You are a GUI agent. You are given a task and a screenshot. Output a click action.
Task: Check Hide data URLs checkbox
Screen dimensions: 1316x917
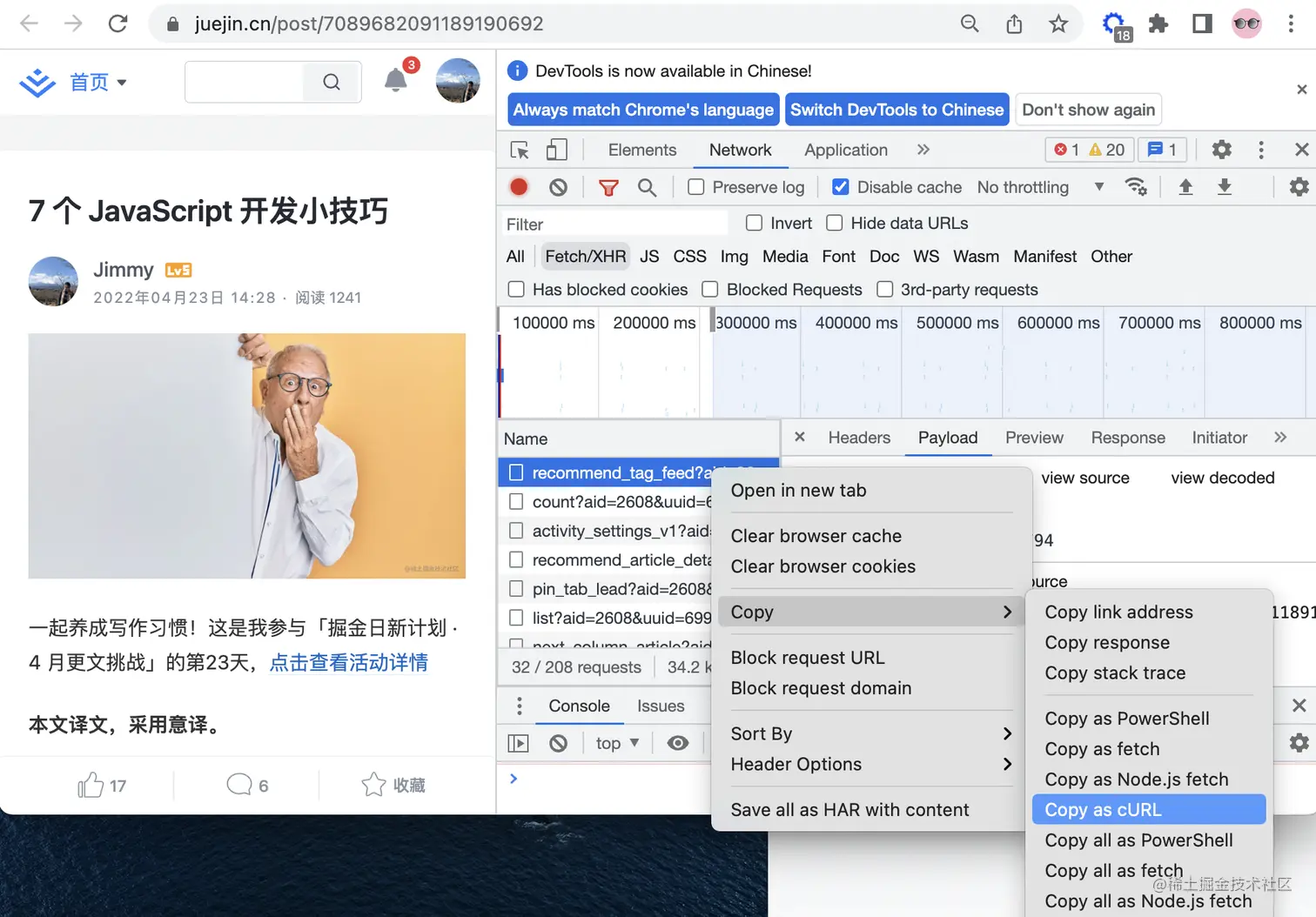835,224
